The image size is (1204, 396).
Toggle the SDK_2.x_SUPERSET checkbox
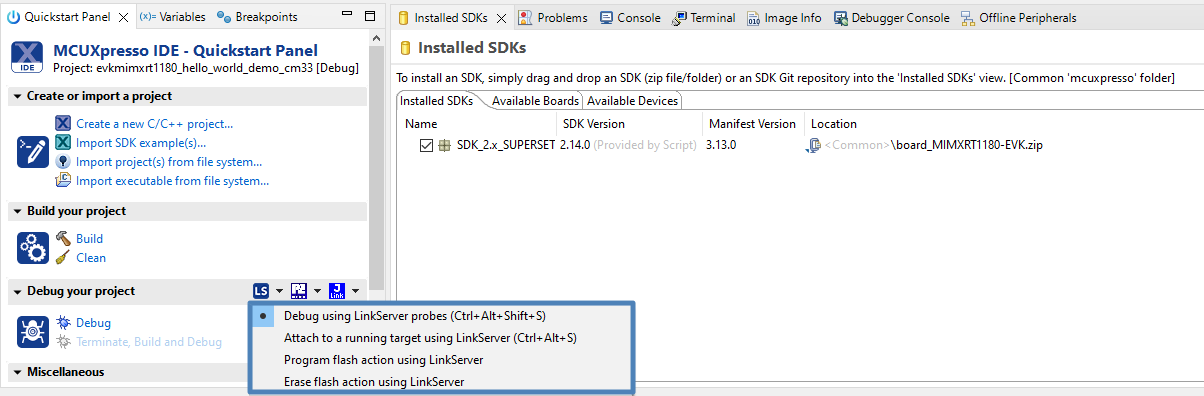pos(427,145)
